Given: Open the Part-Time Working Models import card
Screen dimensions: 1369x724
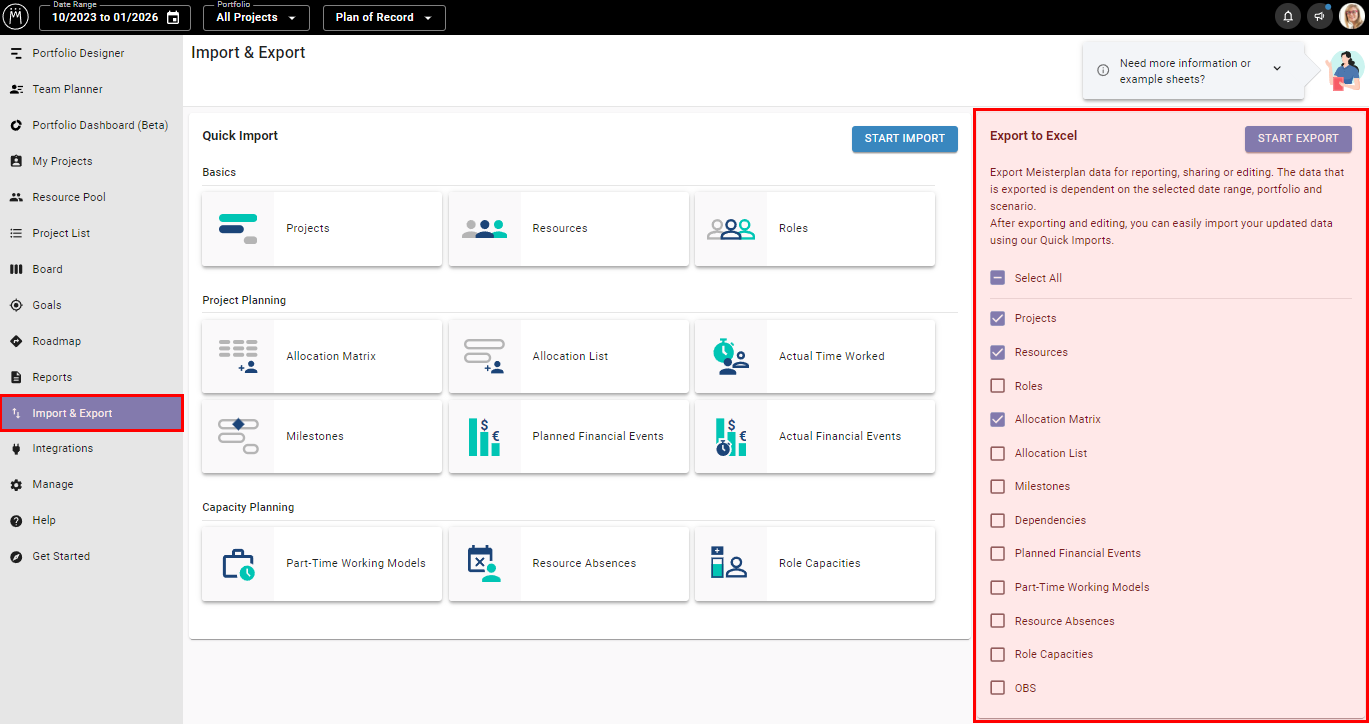Looking at the screenshot, I should (322, 563).
